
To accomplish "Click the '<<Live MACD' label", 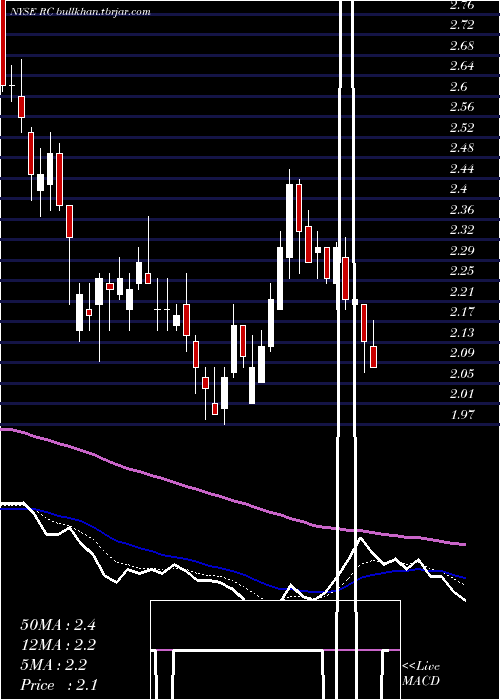I will click(x=421, y=674).
